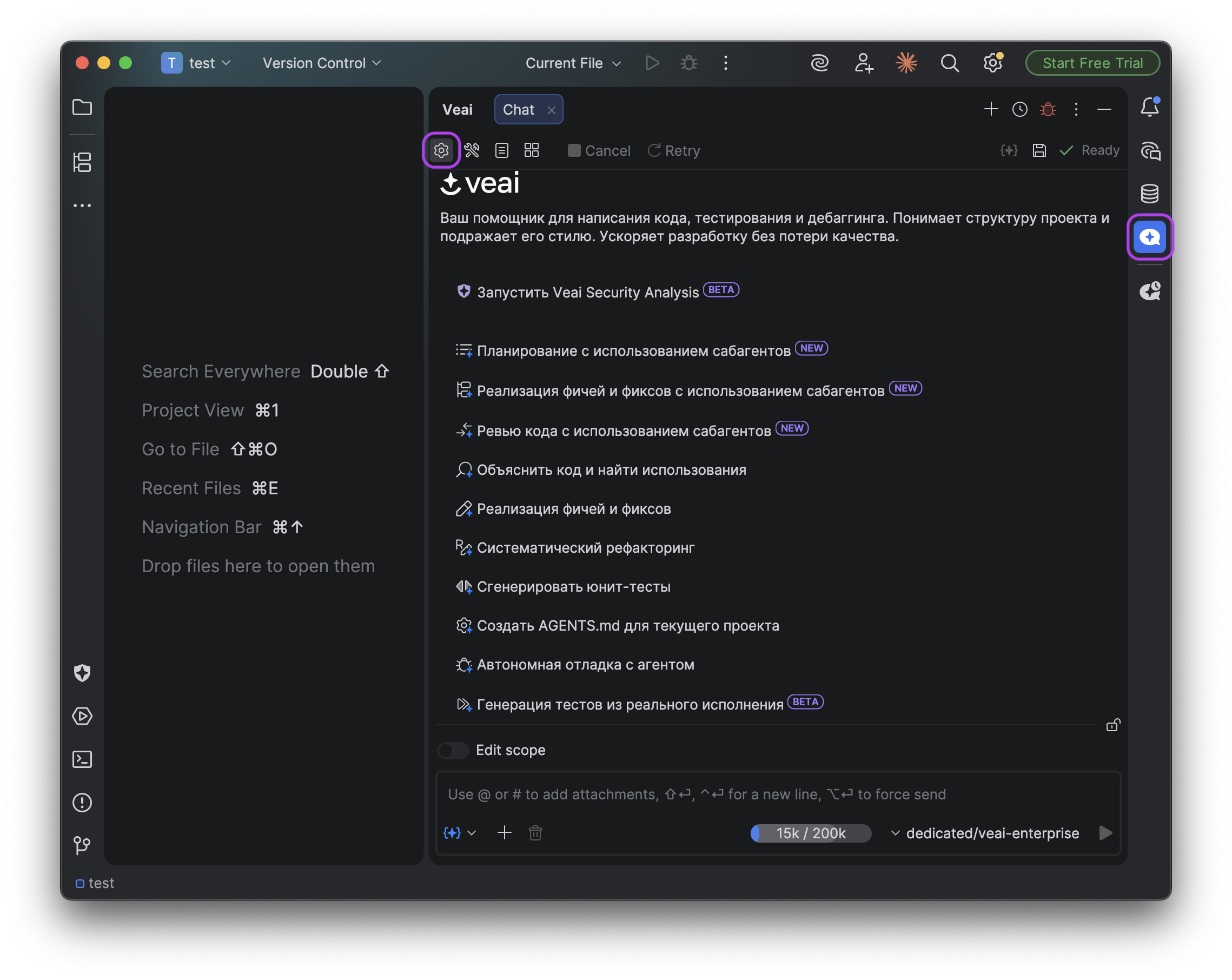Open the Notifications bell icon
The height and width of the screenshot is (980, 1232).
[x=1150, y=107]
